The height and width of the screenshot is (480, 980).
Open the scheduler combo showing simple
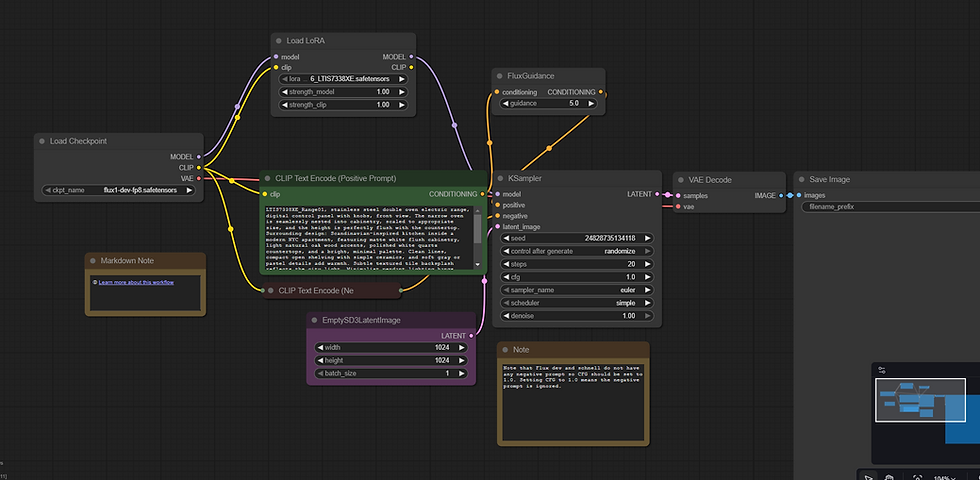[x=576, y=303]
